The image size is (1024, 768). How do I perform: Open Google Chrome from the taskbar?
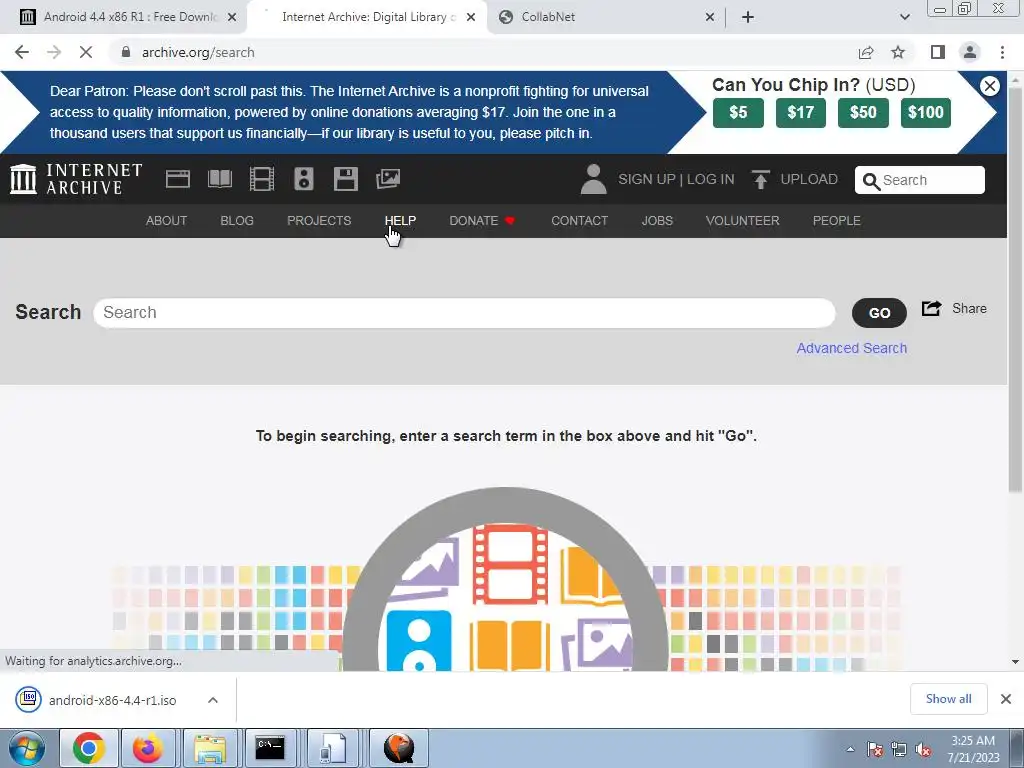click(89, 748)
